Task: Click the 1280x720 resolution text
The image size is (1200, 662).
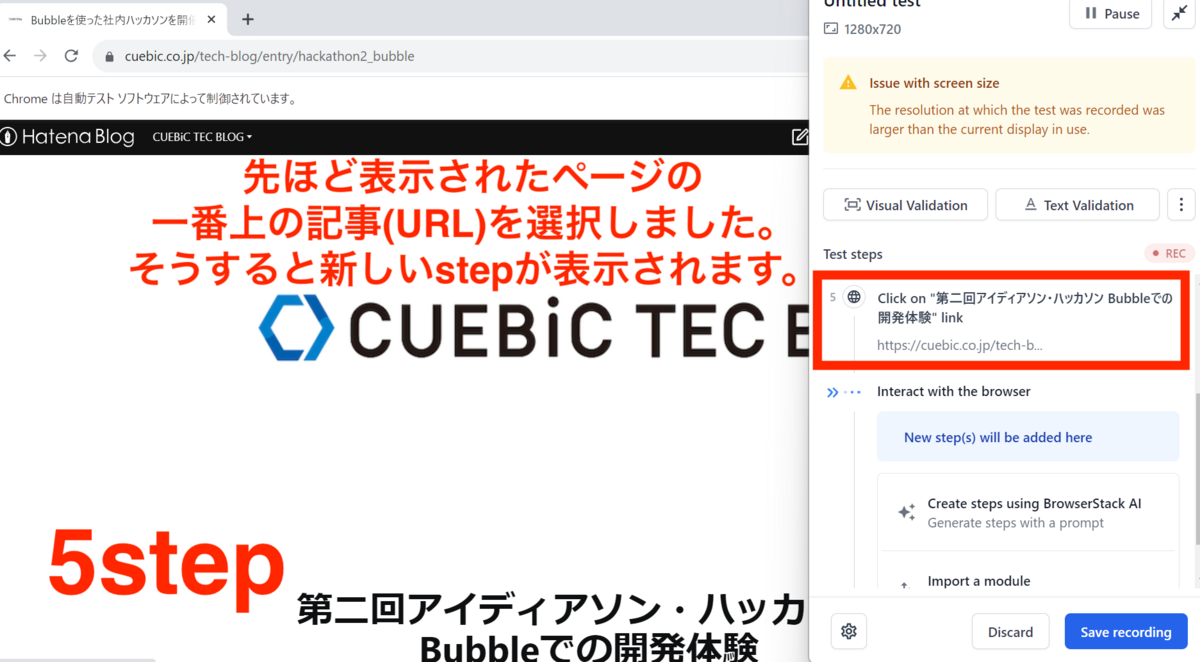Action: 873,29
